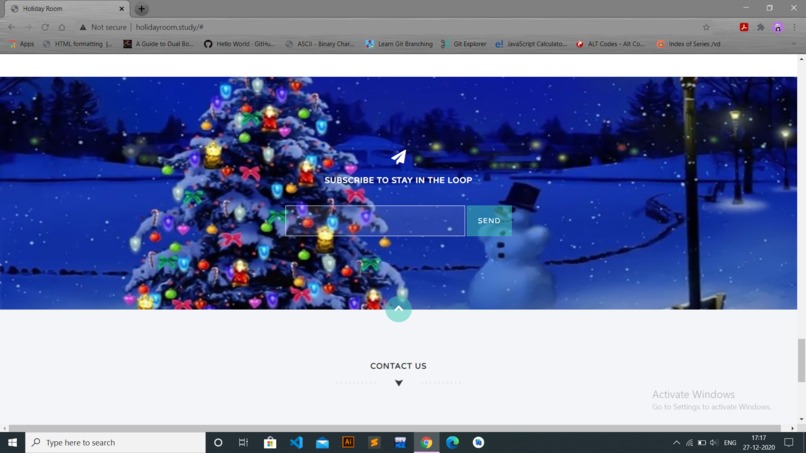
Task: Open the round W app on the taskbar
Action: pyautogui.click(x=479, y=442)
